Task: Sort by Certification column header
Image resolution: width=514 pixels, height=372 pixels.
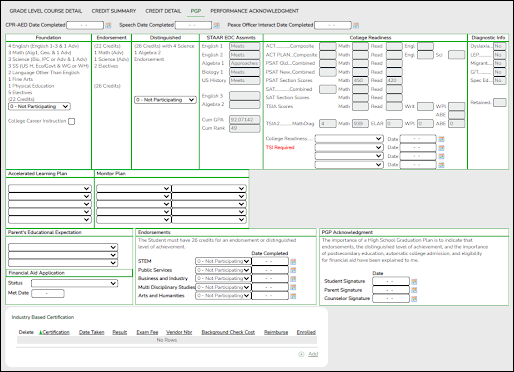Action: (56, 332)
